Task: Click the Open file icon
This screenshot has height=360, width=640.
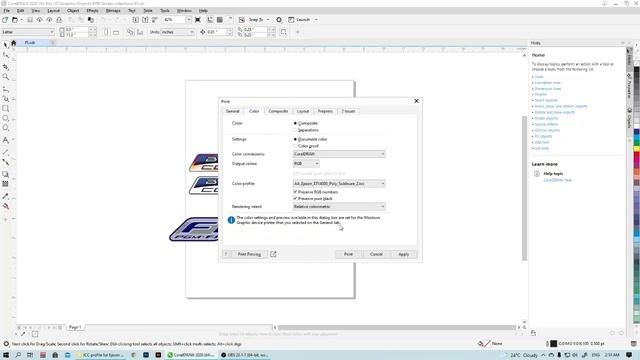Action: tap(15, 20)
